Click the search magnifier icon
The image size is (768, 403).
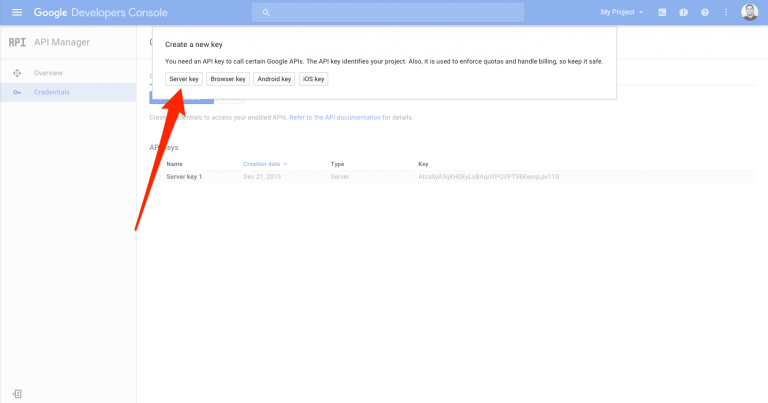[266, 13]
